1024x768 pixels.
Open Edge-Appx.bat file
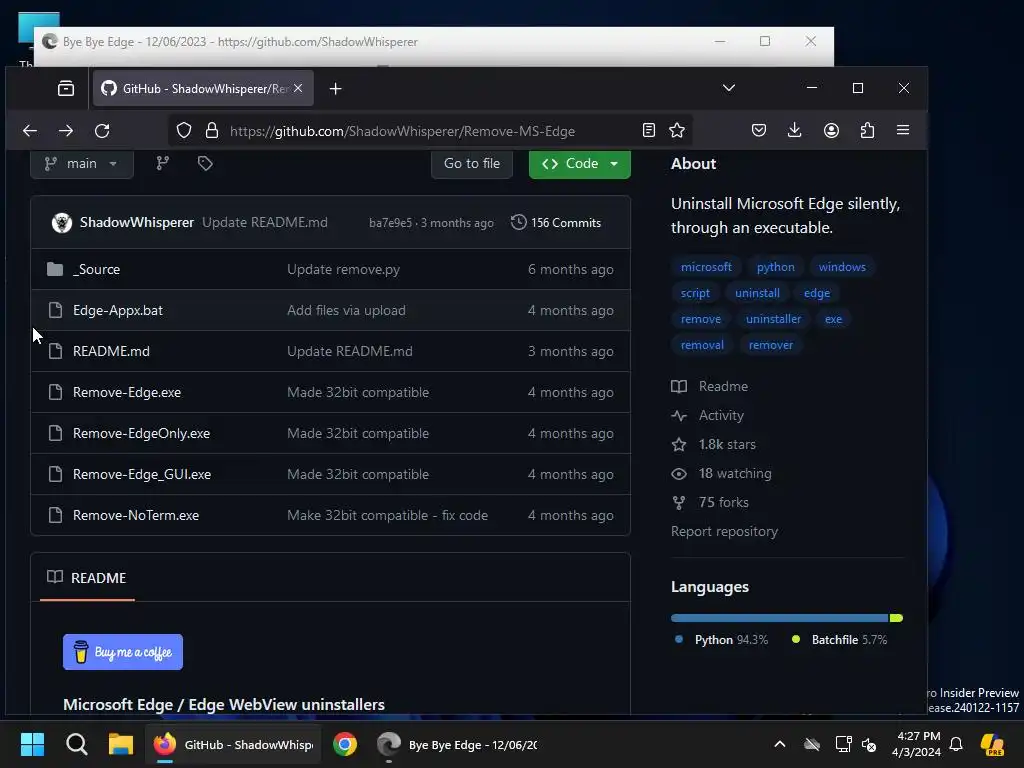118,310
